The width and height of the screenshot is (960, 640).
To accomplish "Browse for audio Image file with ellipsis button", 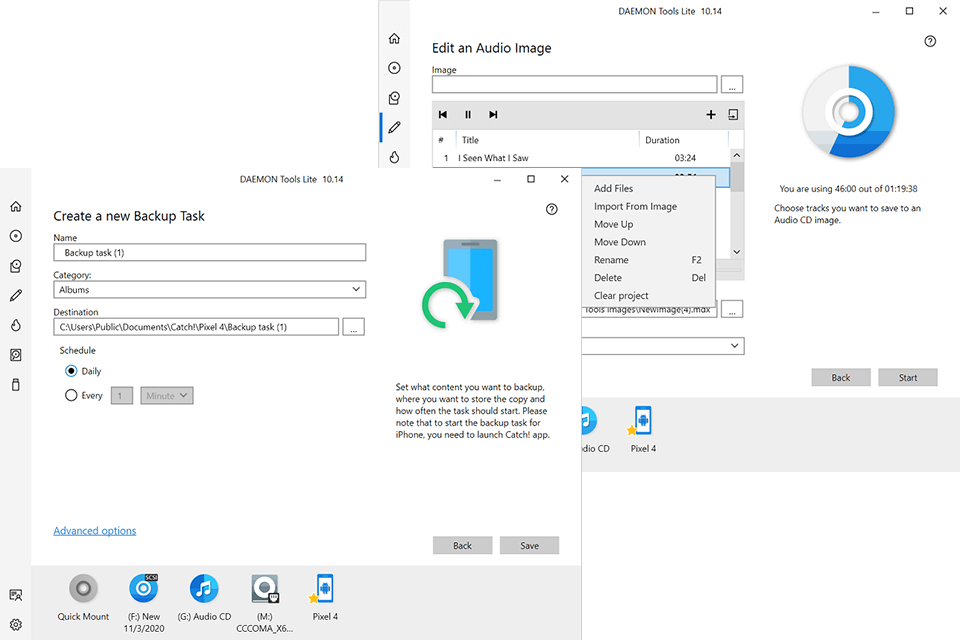I will (x=732, y=85).
